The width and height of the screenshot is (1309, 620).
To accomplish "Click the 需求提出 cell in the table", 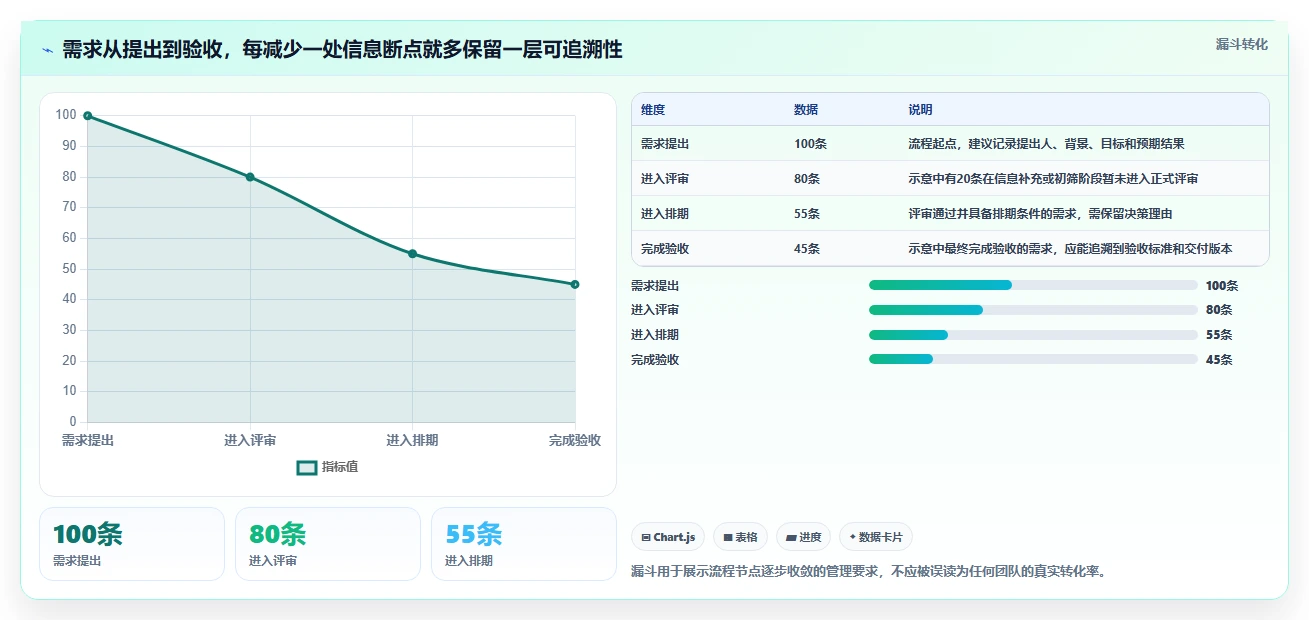I will point(665,144).
